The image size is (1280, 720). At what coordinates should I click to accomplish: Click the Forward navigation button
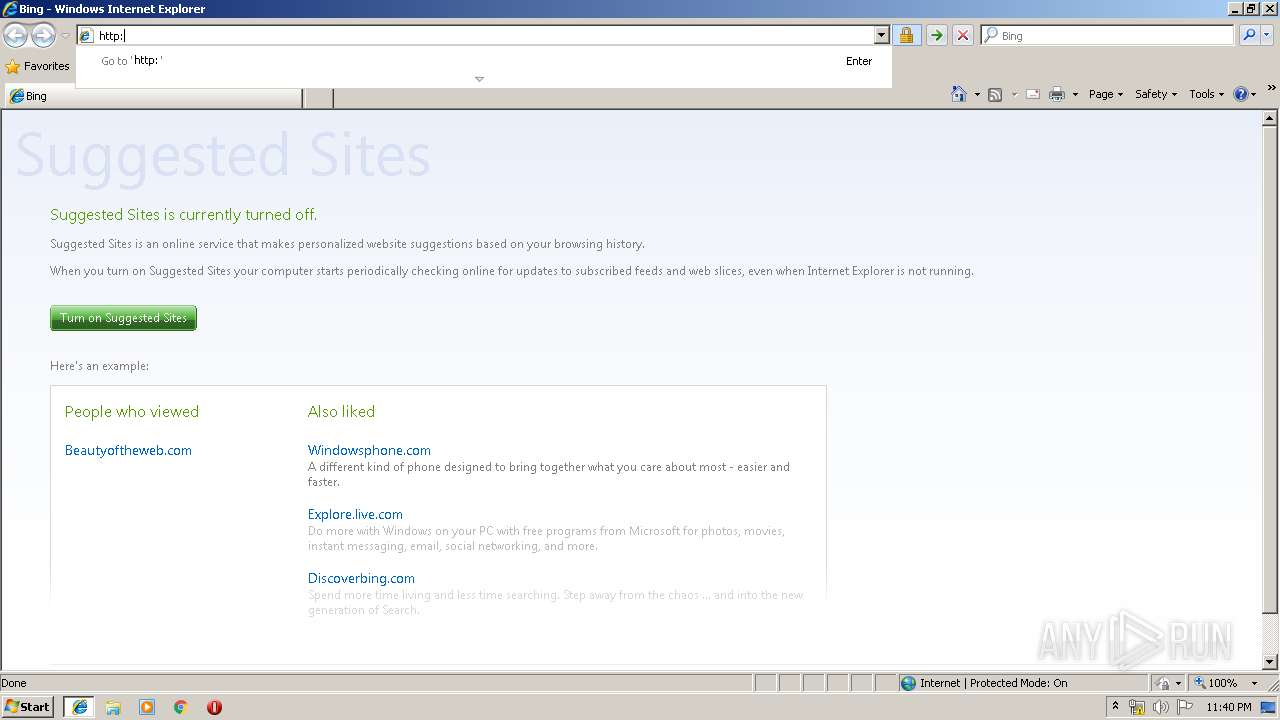point(42,36)
